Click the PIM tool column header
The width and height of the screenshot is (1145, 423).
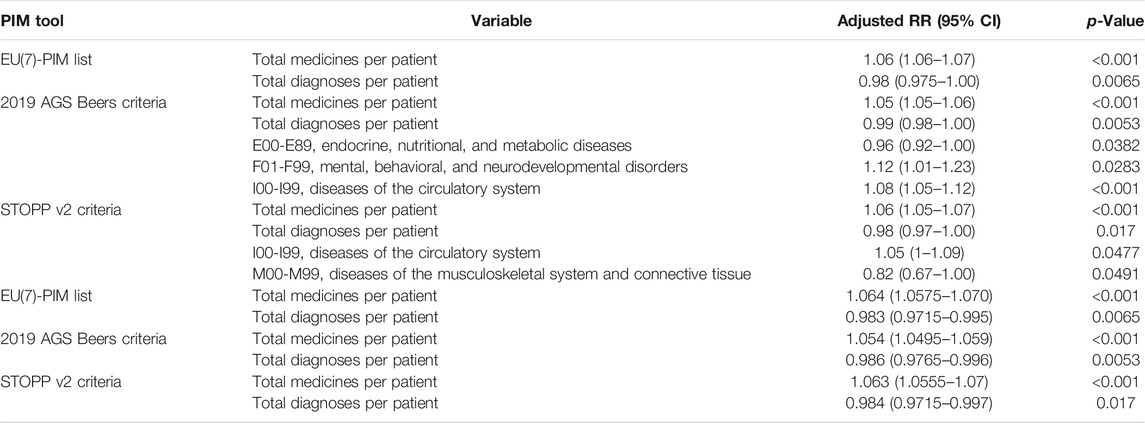click(31, 21)
